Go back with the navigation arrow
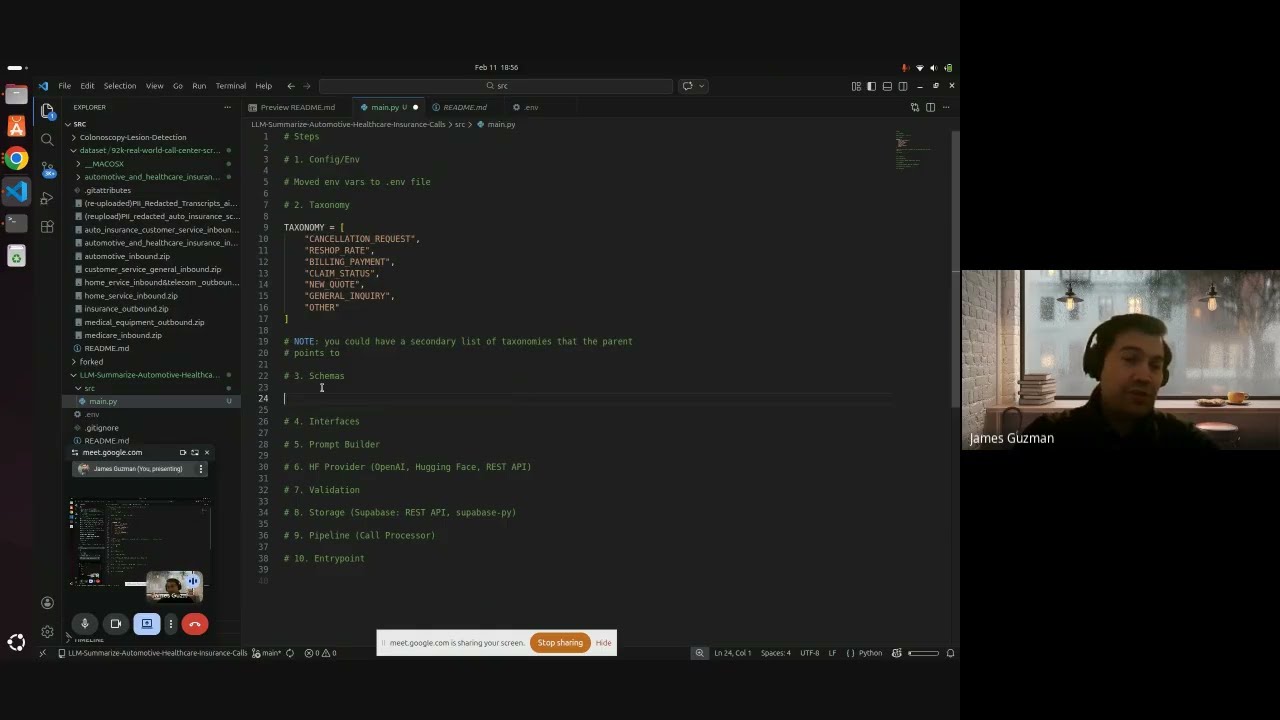1280x720 pixels. (291, 86)
